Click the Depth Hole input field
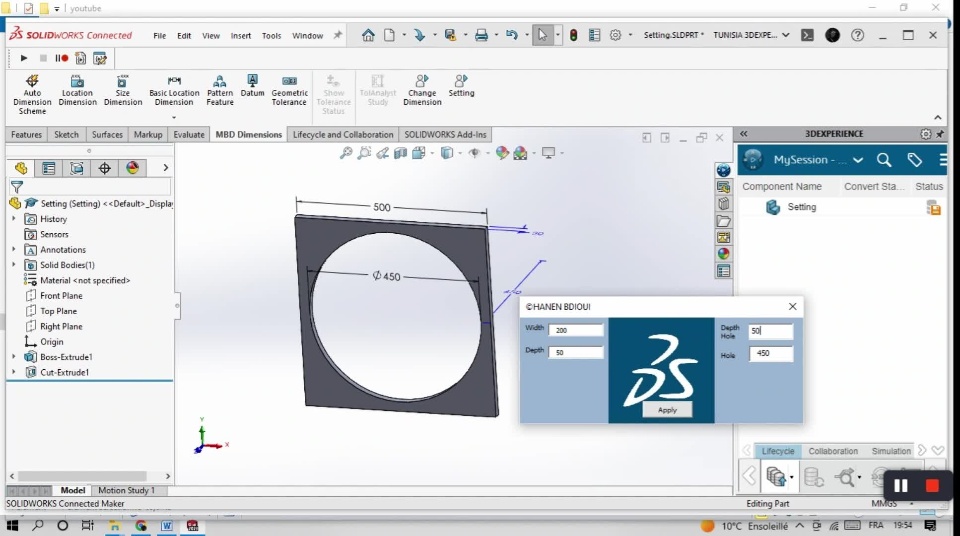Screen dimensions: 960x536 tap(771, 331)
